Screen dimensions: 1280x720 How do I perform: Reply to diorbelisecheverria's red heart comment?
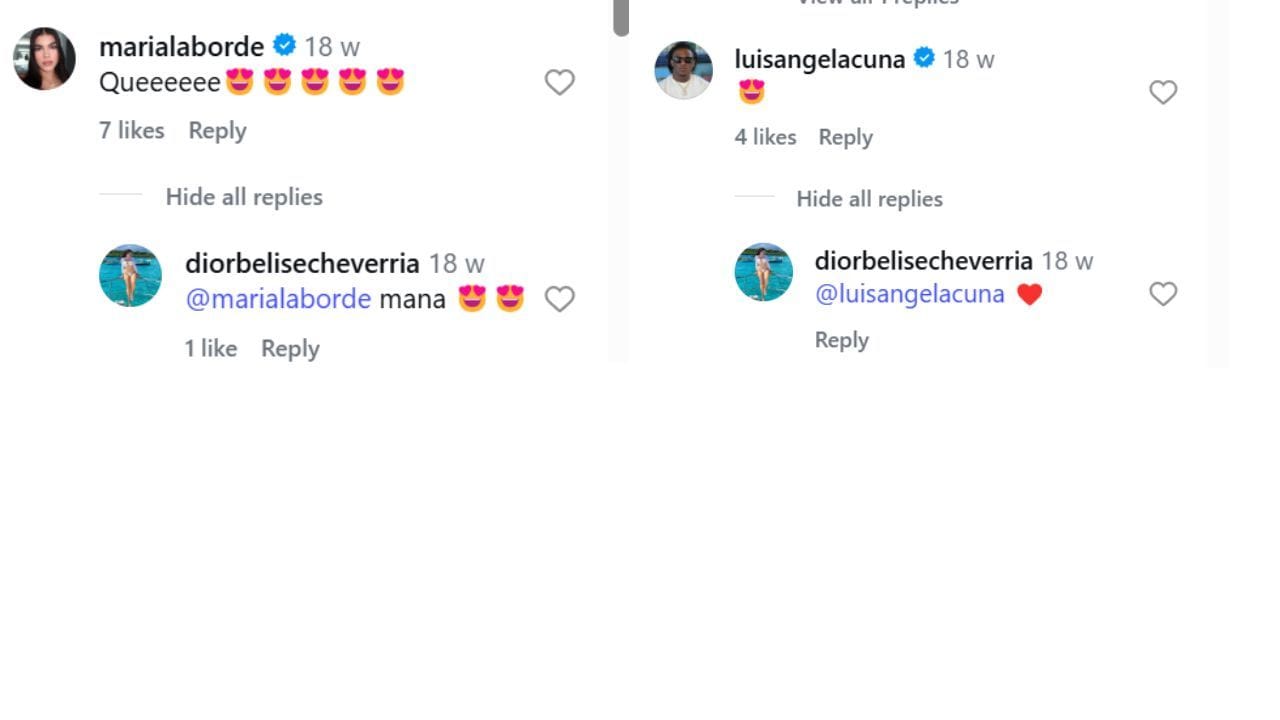(x=841, y=340)
